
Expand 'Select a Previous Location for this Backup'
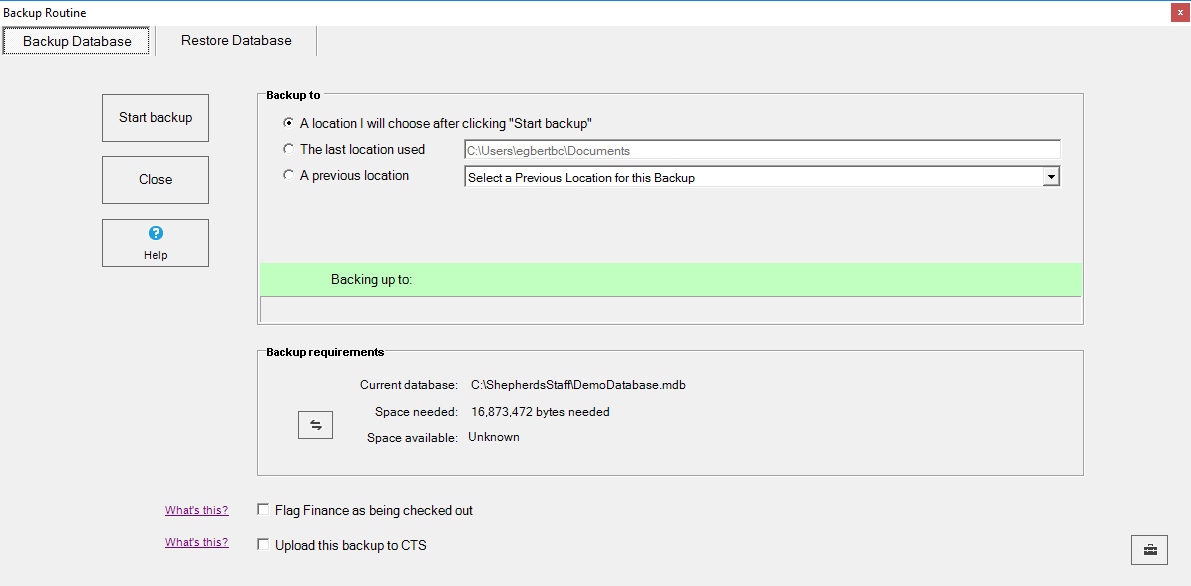pyautogui.click(x=1051, y=176)
